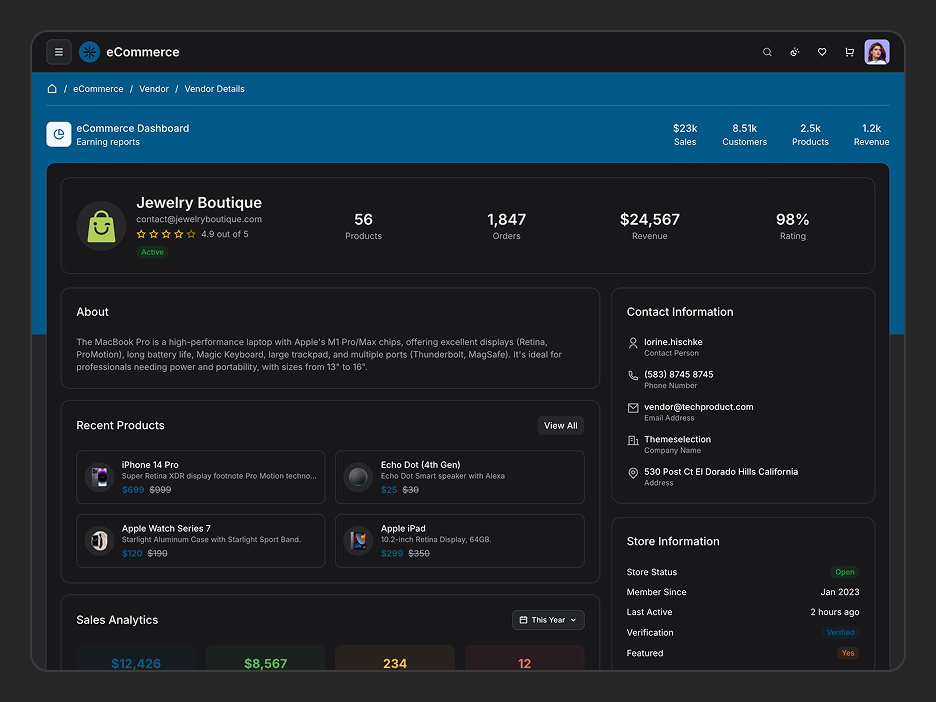This screenshot has width=936, height=702.
Task: Expand the This Year dropdown
Action: [548, 620]
